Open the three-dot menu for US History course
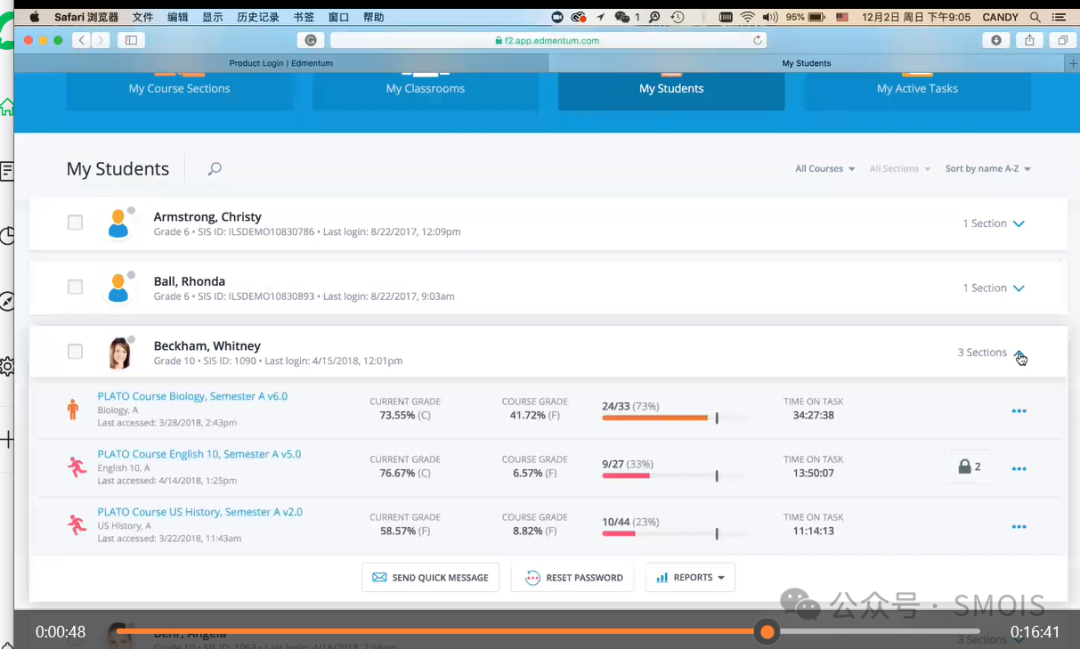The image size is (1080, 649). [x=1018, y=527]
